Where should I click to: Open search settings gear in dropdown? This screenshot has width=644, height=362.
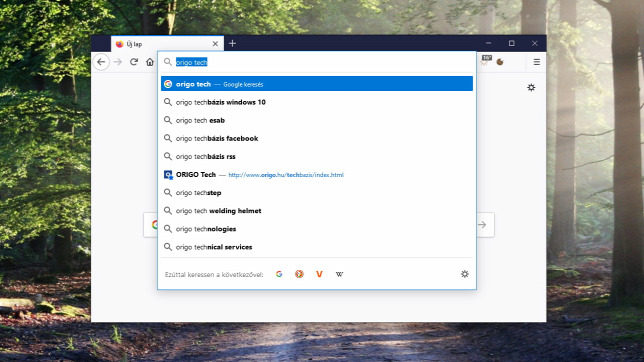465,274
